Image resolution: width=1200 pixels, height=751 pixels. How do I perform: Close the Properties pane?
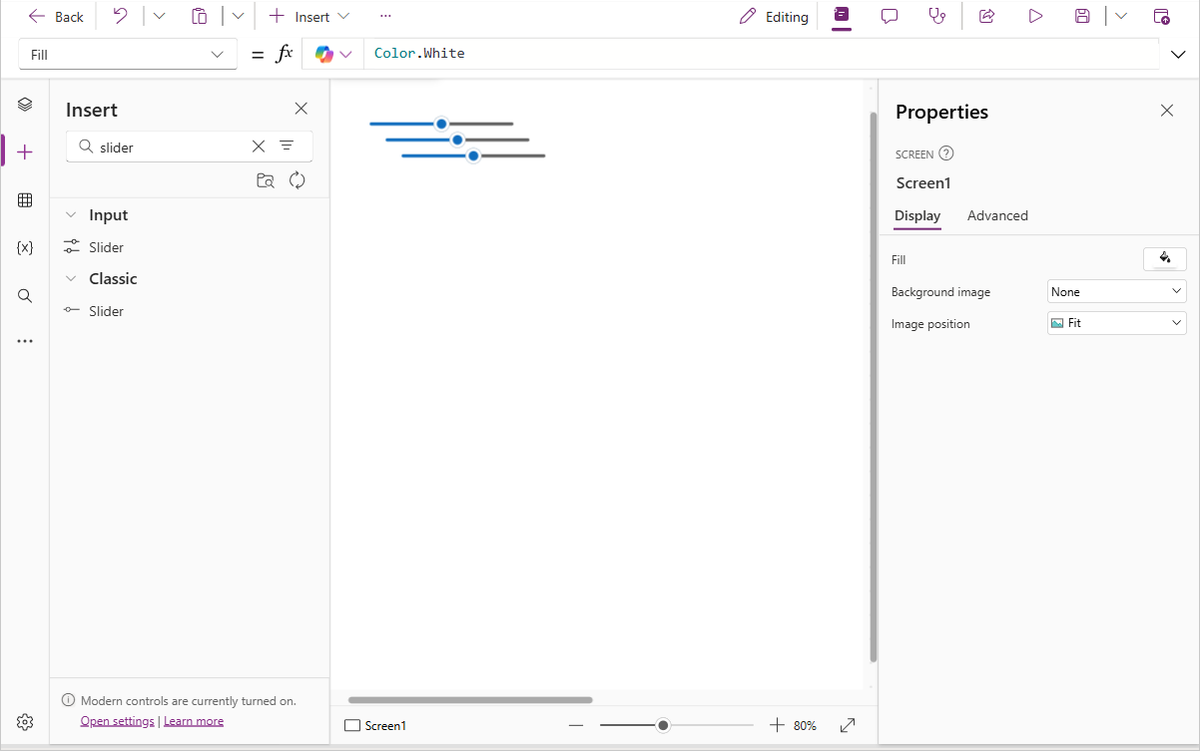(x=1167, y=110)
